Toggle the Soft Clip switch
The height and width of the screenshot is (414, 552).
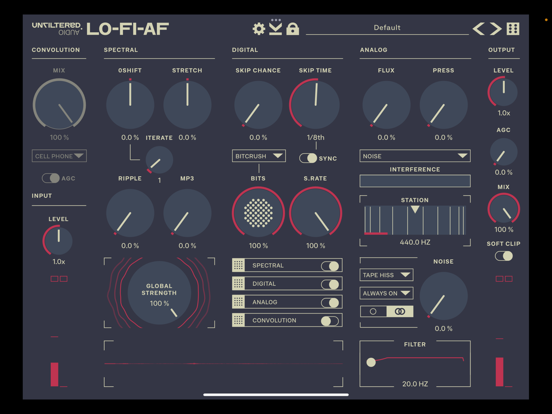click(504, 256)
